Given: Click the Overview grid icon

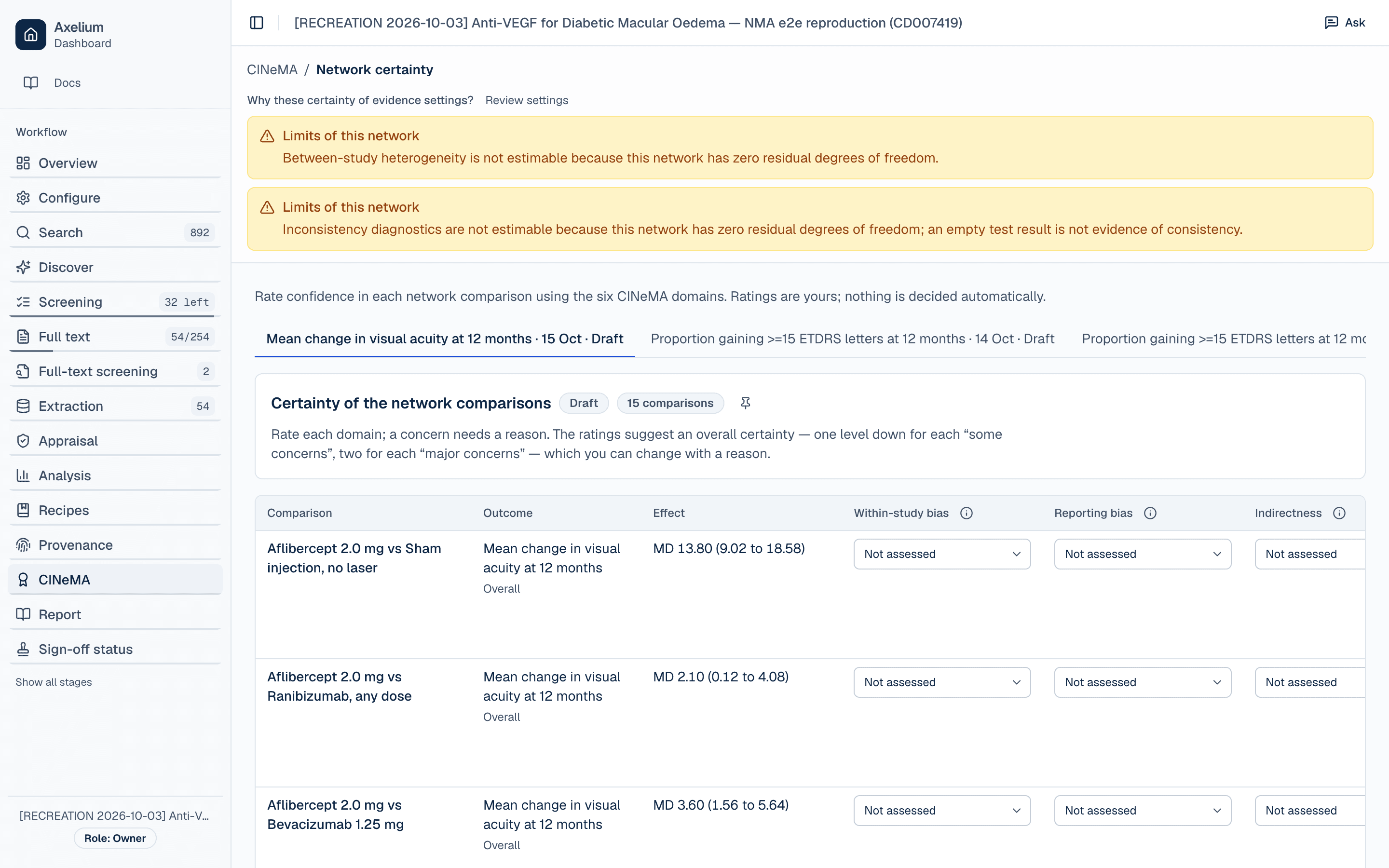Looking at the screenshot, I should [x=23, y=163].
